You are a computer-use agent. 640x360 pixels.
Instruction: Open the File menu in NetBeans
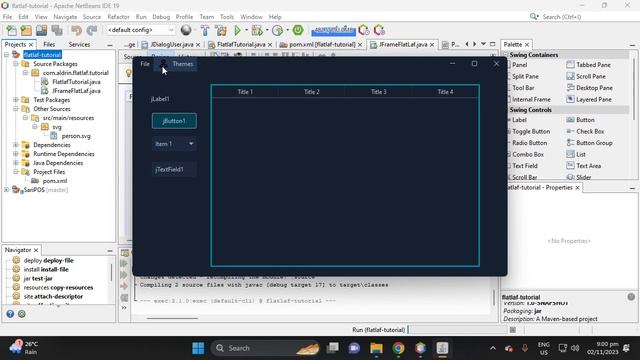[x=7, y=17]
